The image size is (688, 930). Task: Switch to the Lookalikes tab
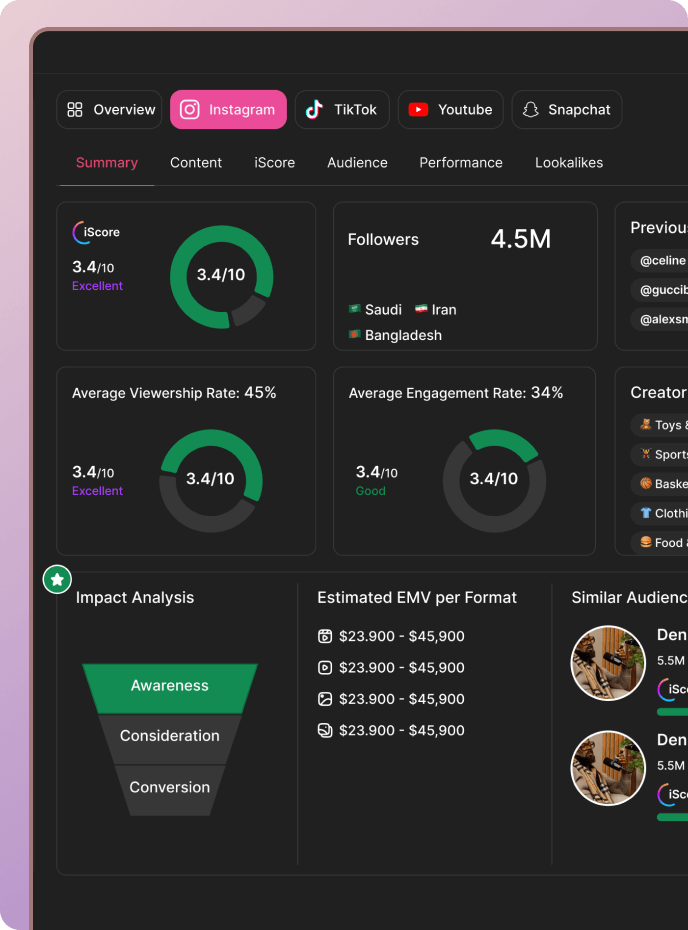pos(569,163)
